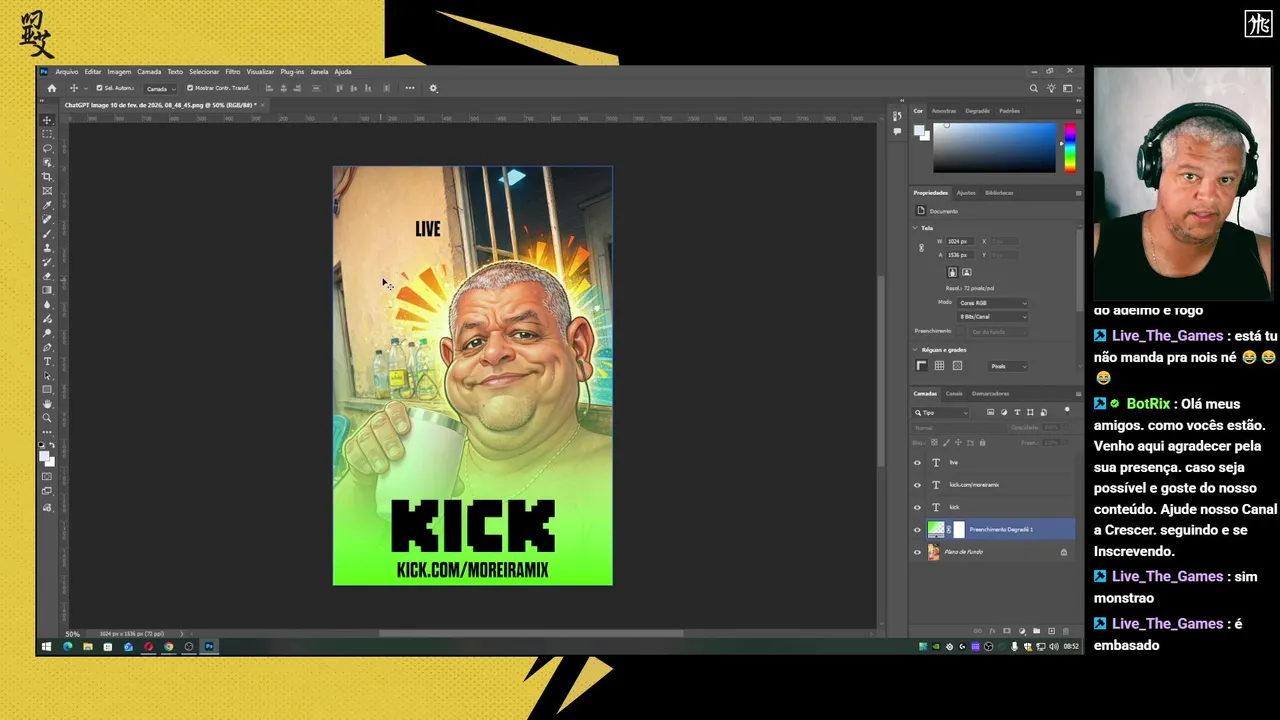Hide the 'kick' text layer
The height and width of the screenshot is (720, 1280).
coord(917,507)
